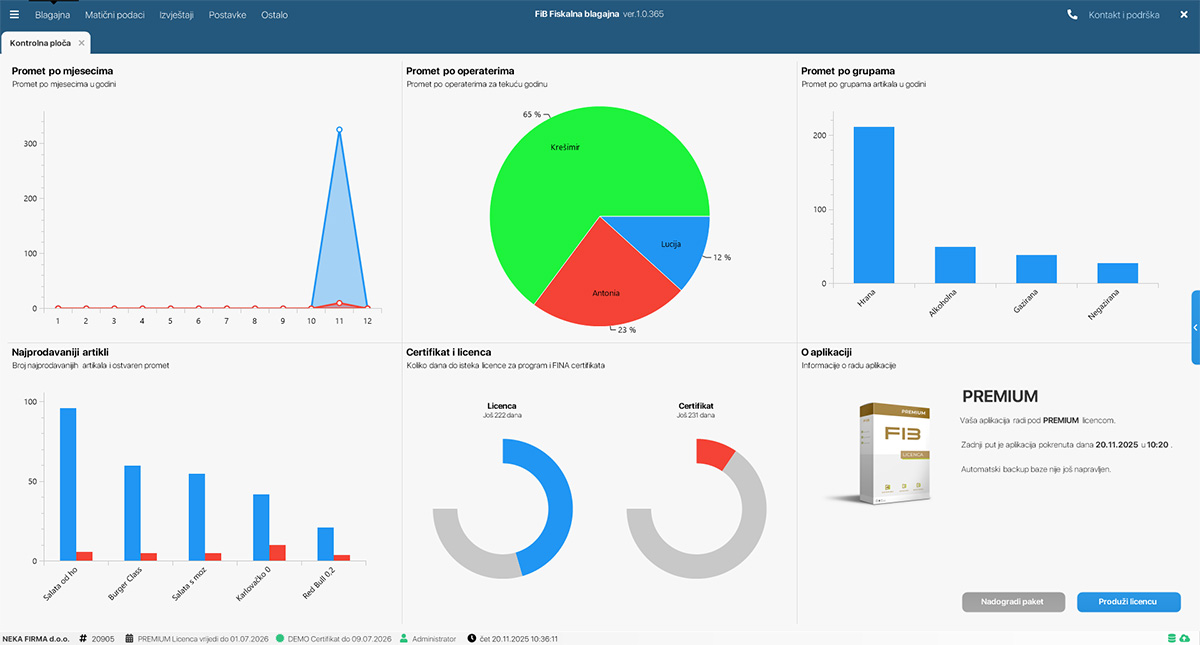
Task: Open the Postavke menu
Action: (x=227, y=15)
